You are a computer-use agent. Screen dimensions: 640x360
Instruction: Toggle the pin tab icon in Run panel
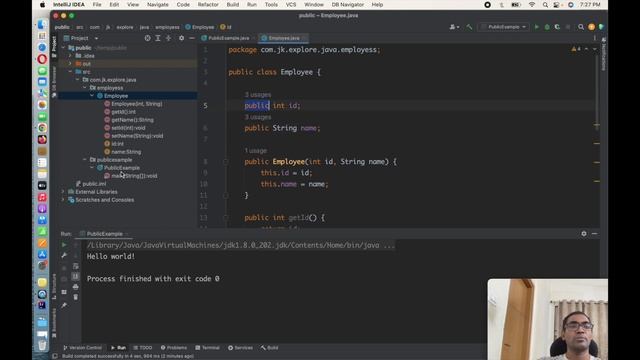tap(64, 305)
